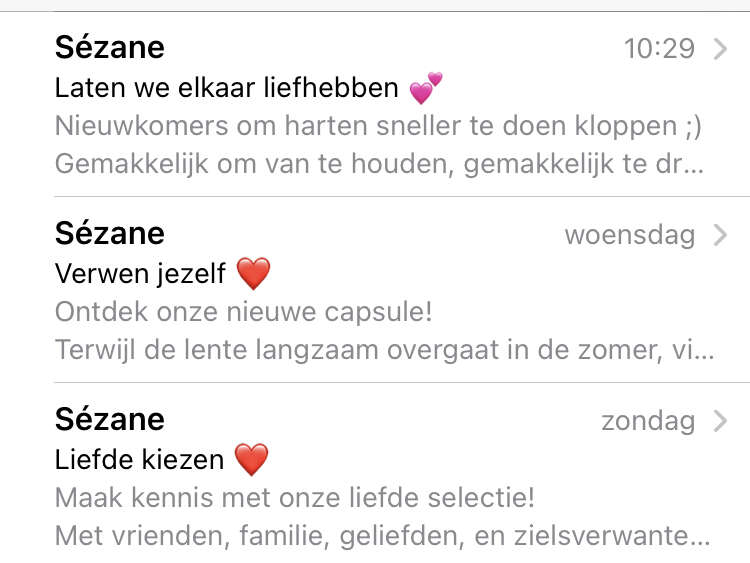Click preview text Nieuwkomers om harten sneller
The image size is (750, 563).
click(378, 126)
